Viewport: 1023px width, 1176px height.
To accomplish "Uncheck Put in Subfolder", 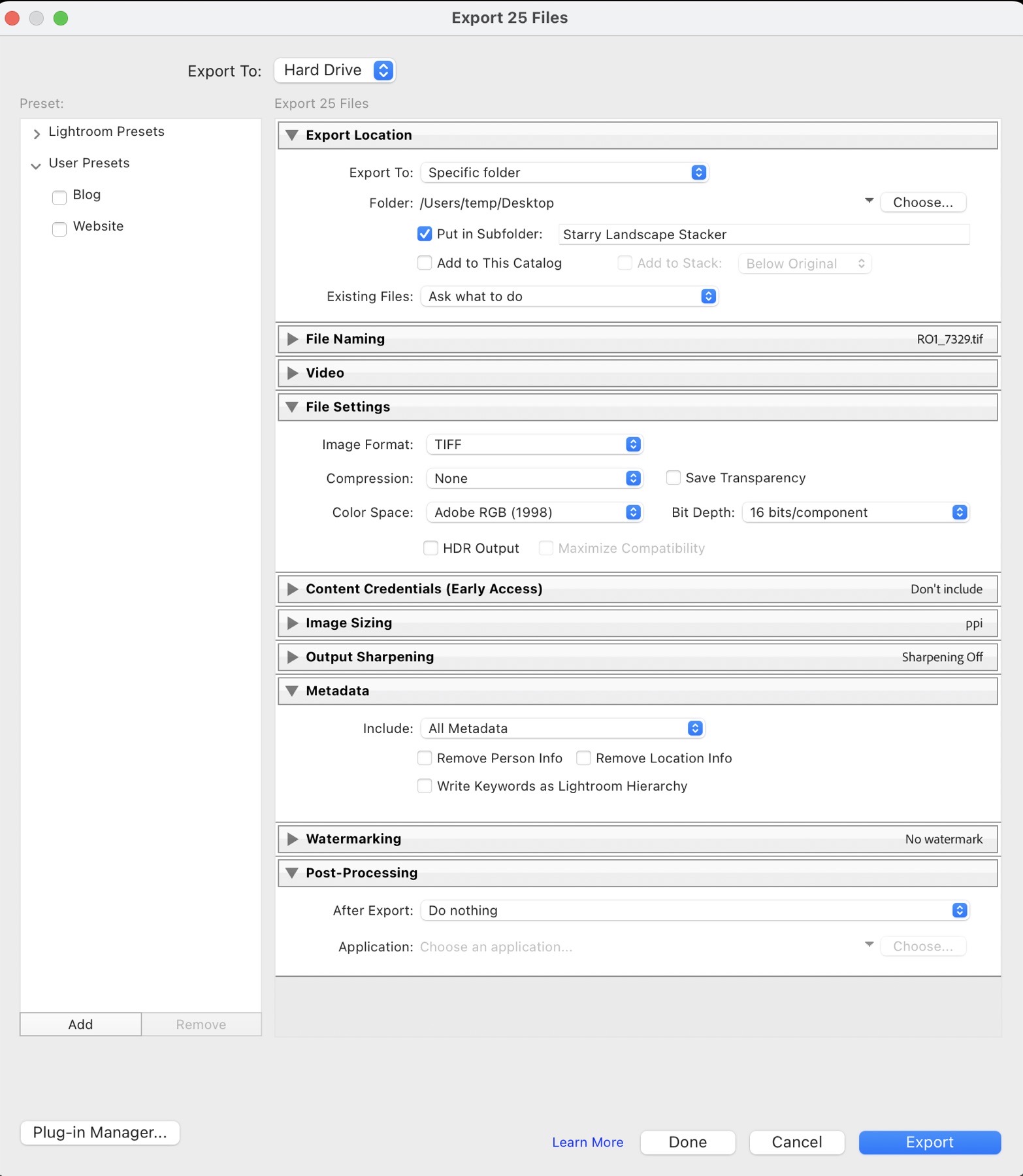I will 425,234.
